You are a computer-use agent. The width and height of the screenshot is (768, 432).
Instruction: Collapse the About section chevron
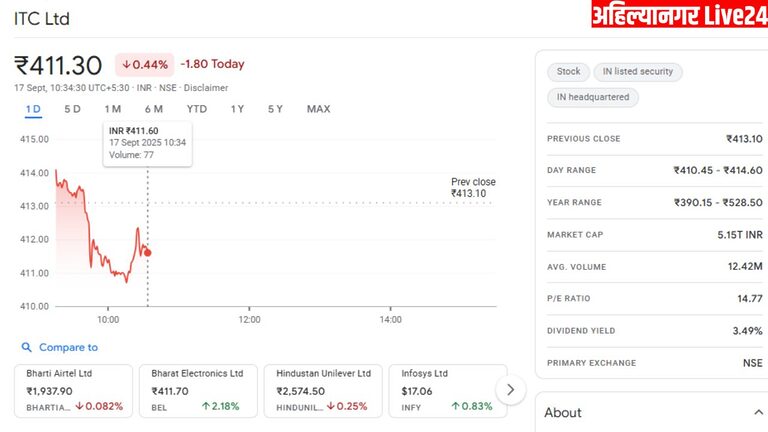point(757,412)
